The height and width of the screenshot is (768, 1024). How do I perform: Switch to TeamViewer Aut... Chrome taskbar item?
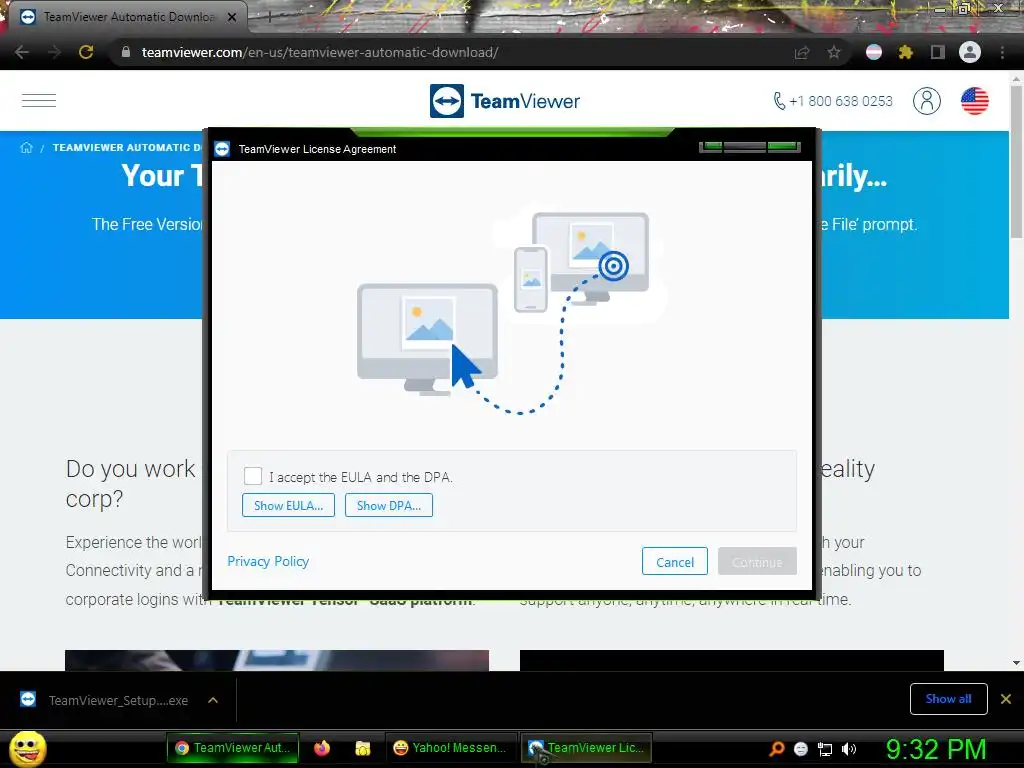point(232,748)
